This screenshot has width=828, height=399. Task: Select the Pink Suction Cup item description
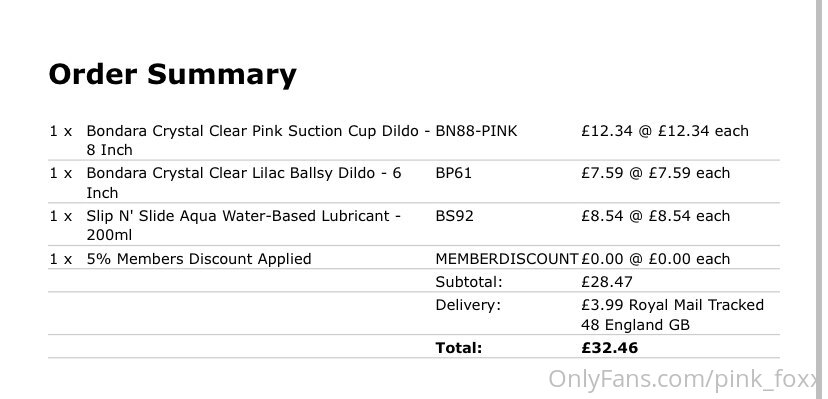[x=258, y=140]
